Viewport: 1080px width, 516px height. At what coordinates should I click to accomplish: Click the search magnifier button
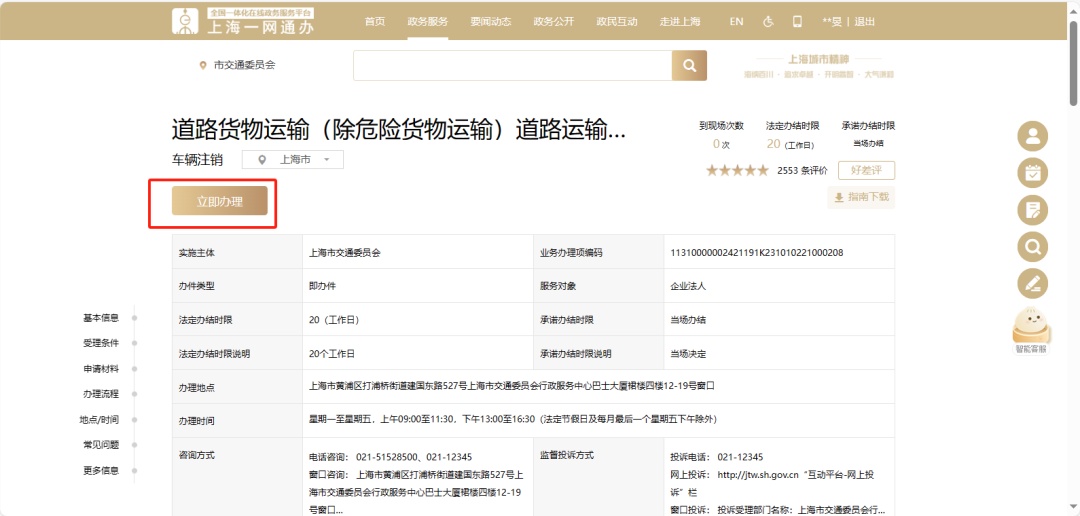[x=688, y=66]
